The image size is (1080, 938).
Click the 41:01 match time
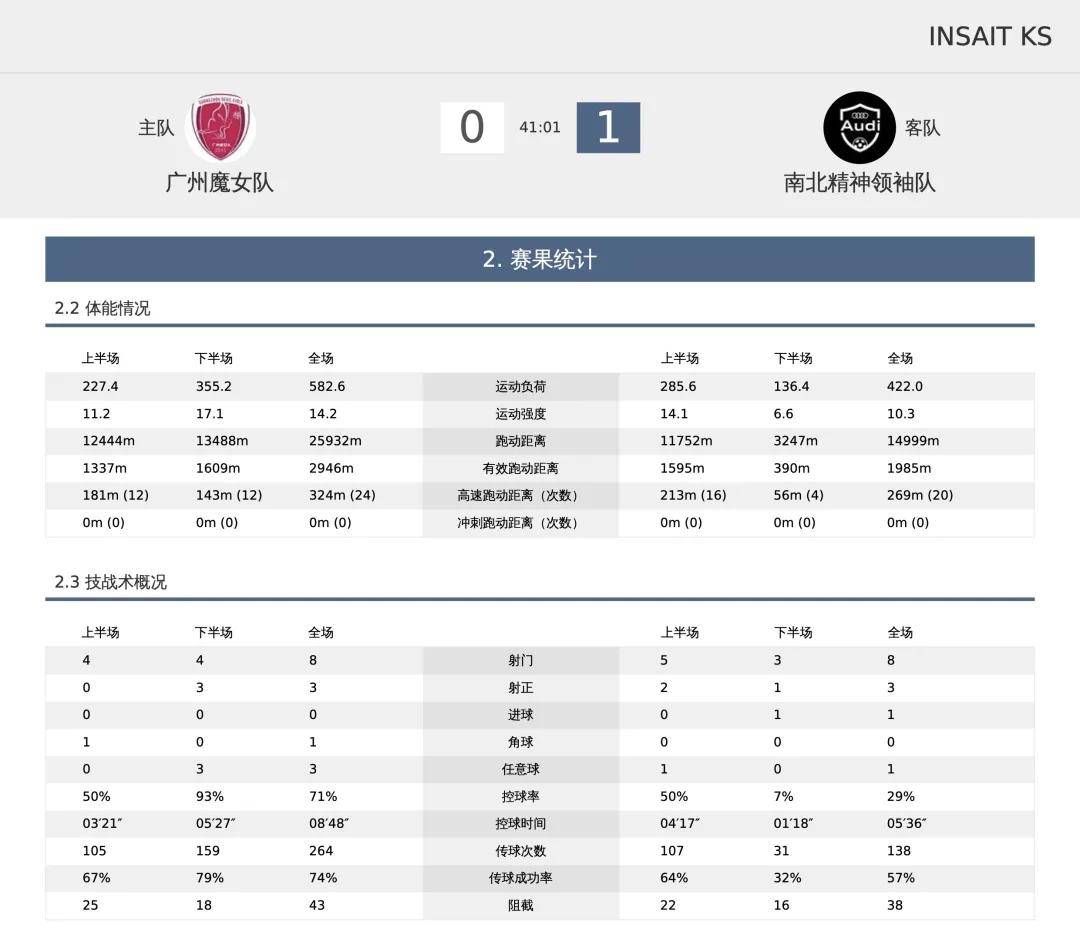(x=540, y=128)
